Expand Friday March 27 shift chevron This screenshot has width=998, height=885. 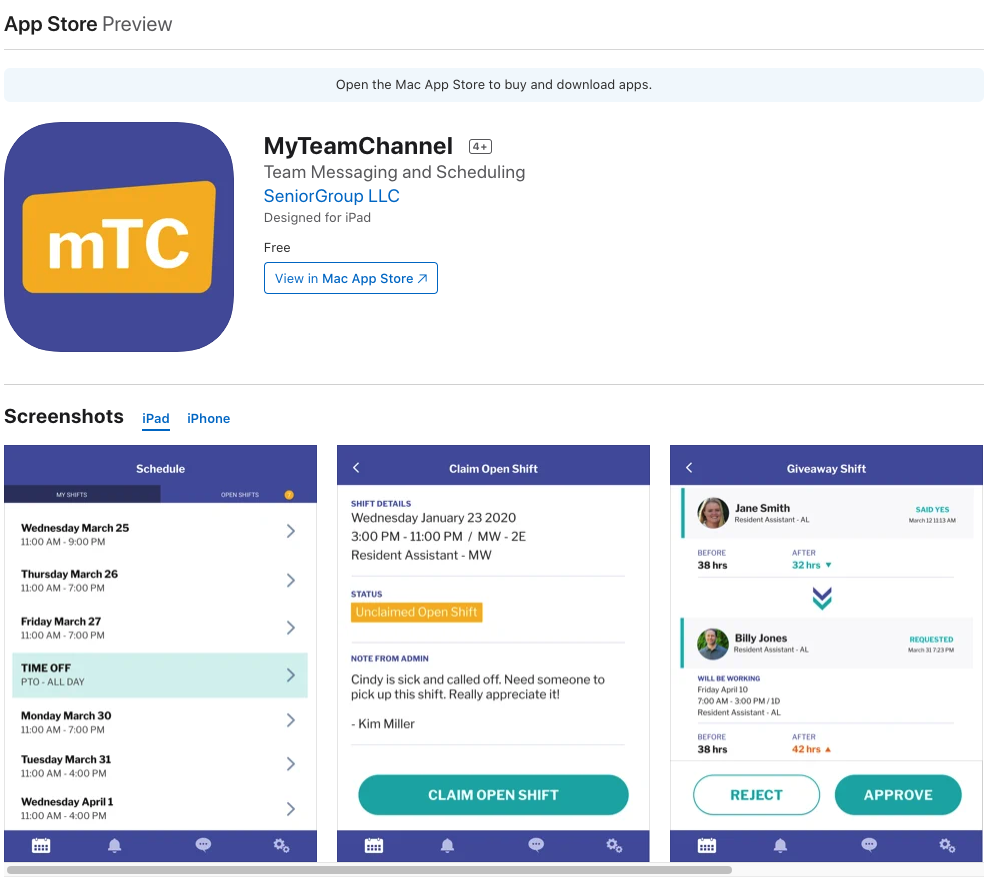click(291, 628)
